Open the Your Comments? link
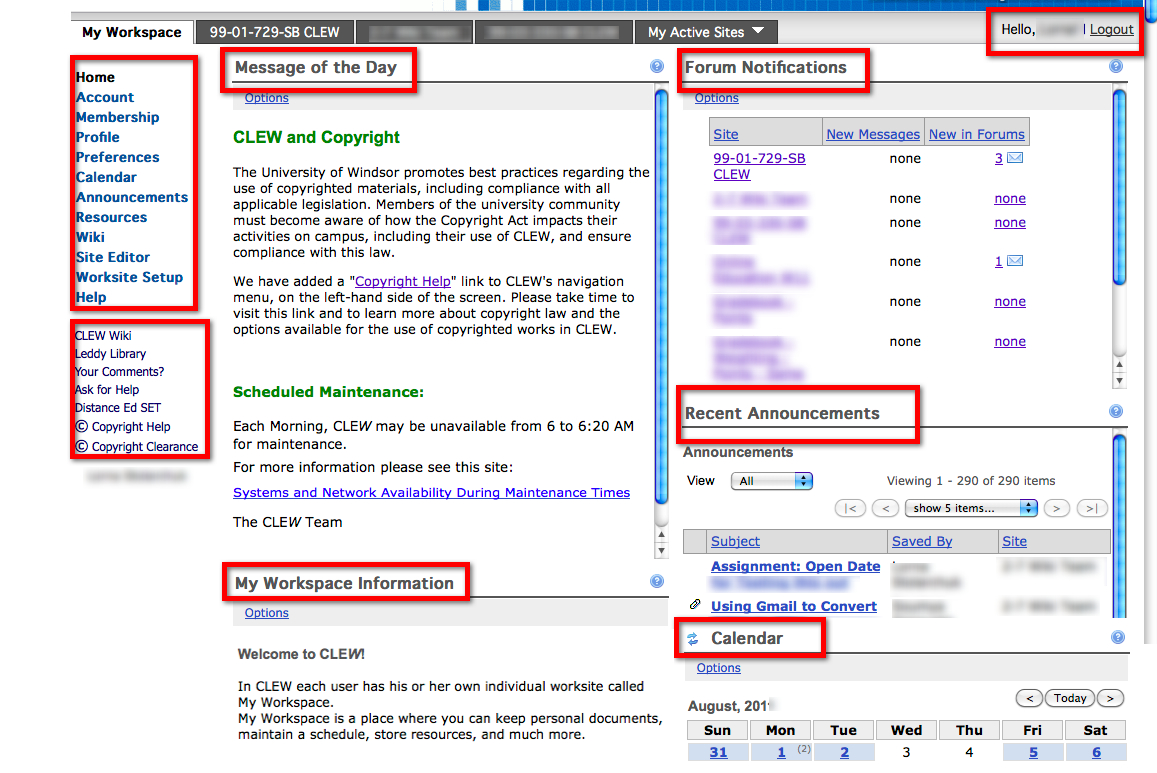 [x=120, y=372]
